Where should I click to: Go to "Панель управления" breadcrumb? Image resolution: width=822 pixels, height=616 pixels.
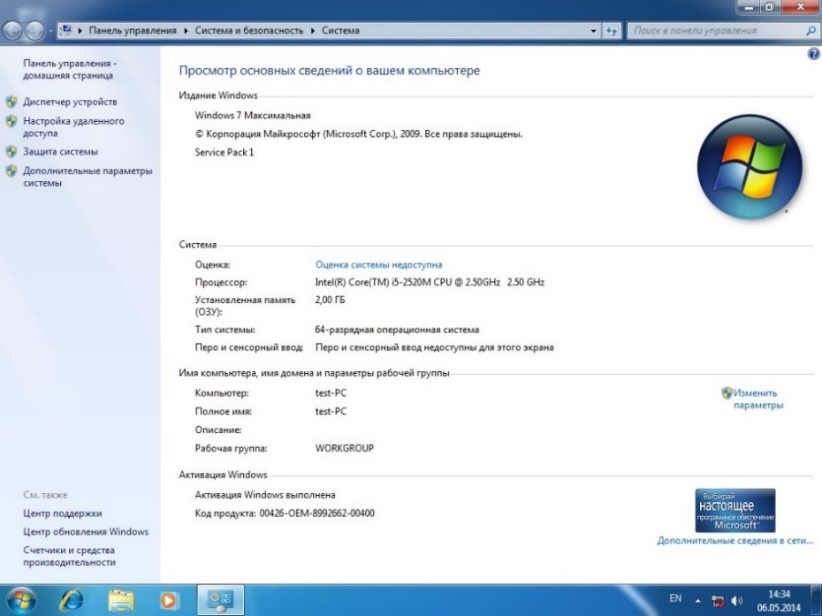click(x=133, y=30)
